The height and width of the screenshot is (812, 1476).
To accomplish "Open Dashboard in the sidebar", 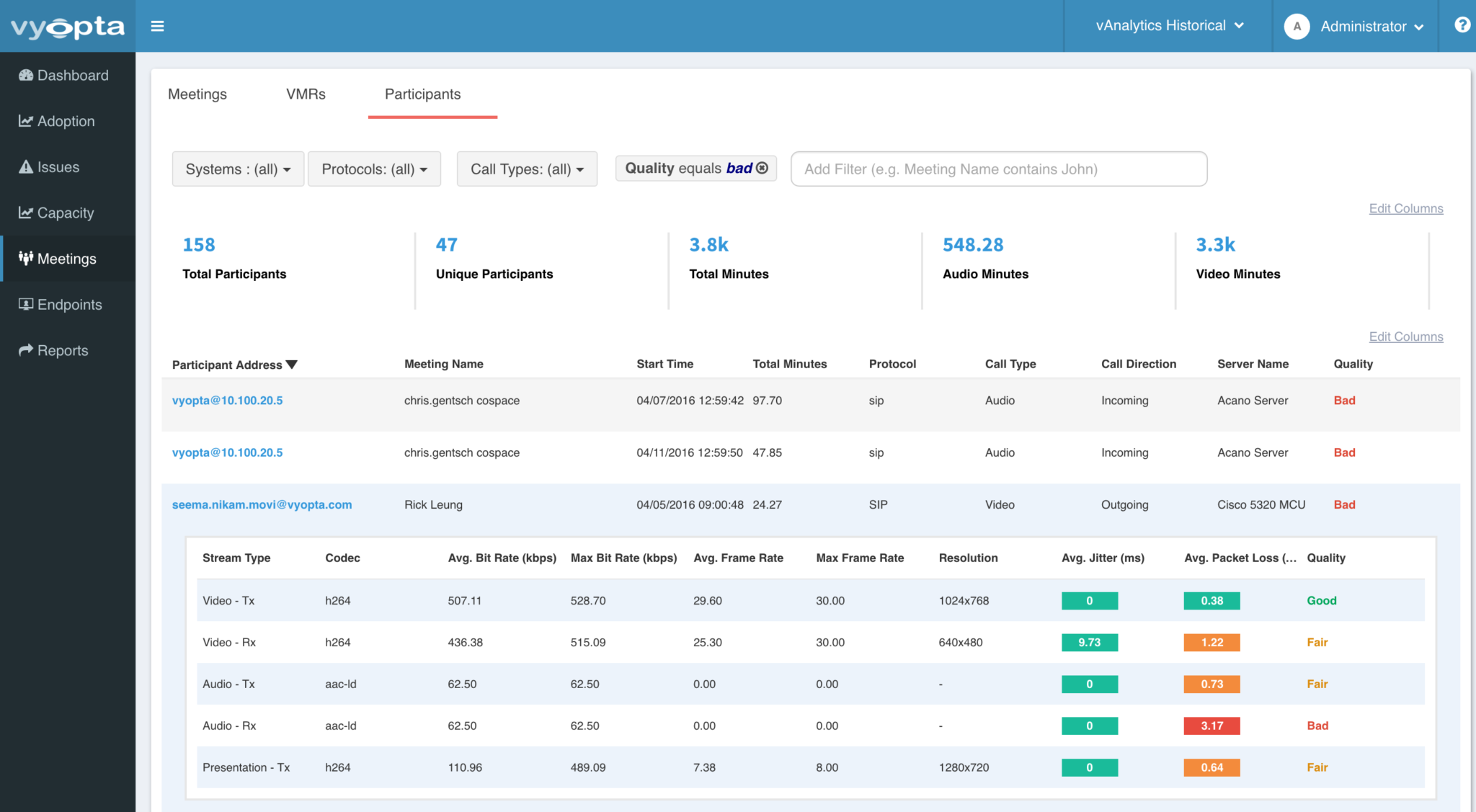I will point(68,75).
